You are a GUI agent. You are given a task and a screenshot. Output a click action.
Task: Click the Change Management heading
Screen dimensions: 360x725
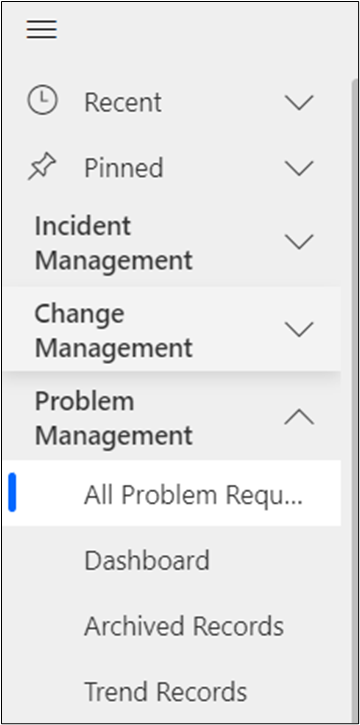(114, 330)
